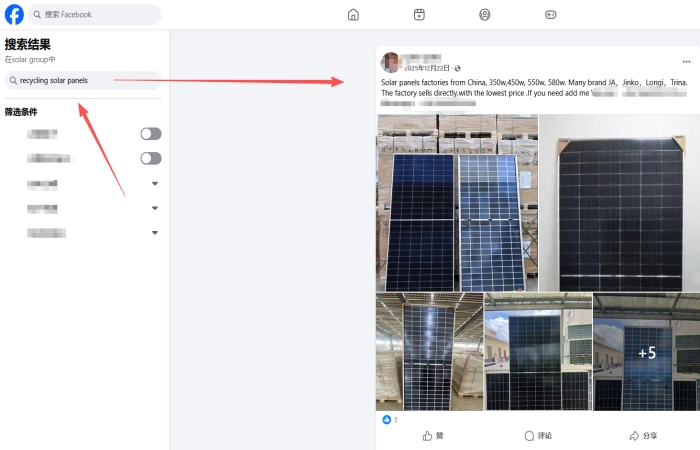Image resolution: width=700 pixels, height=450 pixels.
Task: Expand the second filter dropdown arrow
Action: [155, 208]
